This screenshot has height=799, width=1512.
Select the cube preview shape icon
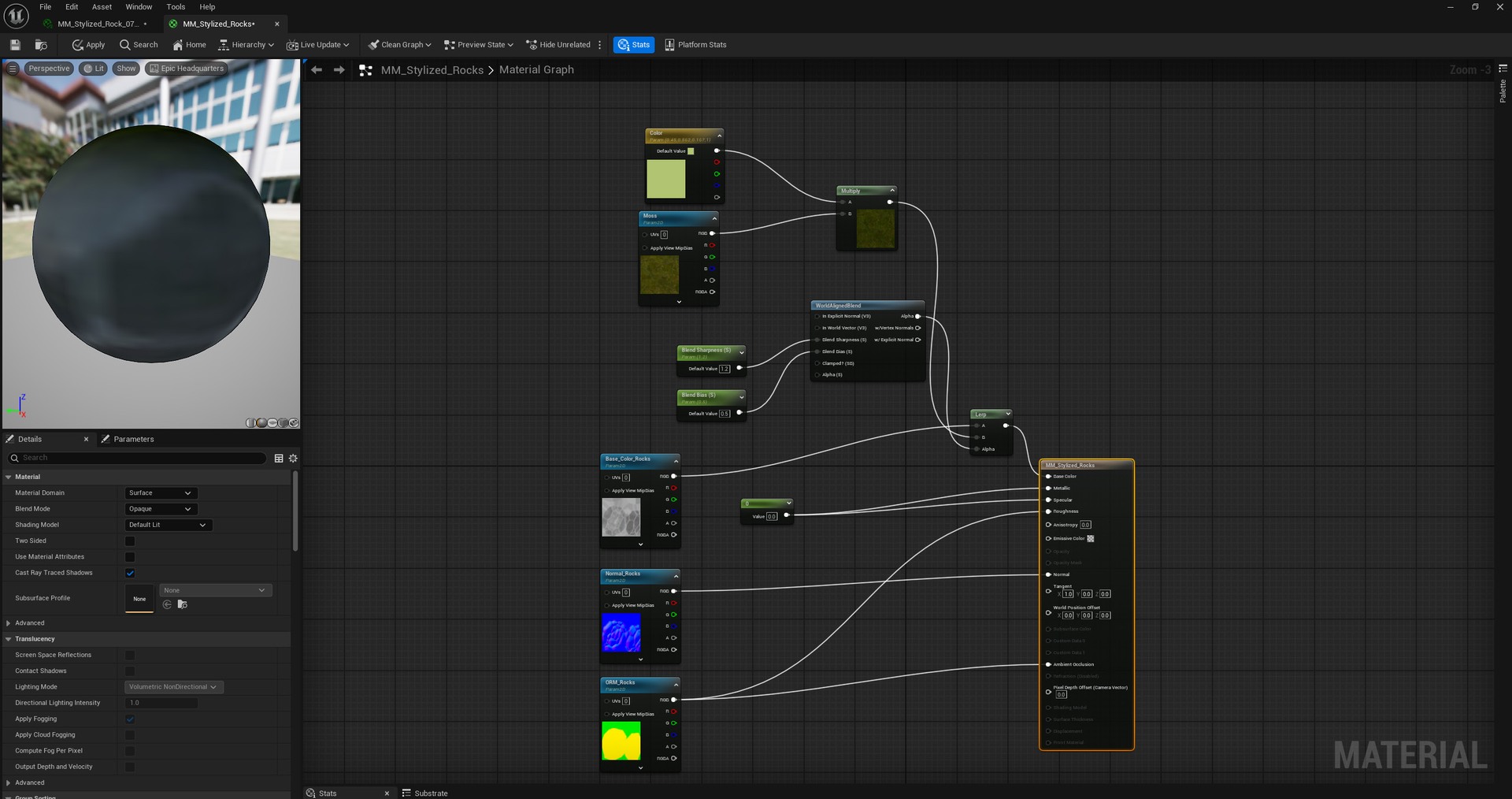pos(283,423)
